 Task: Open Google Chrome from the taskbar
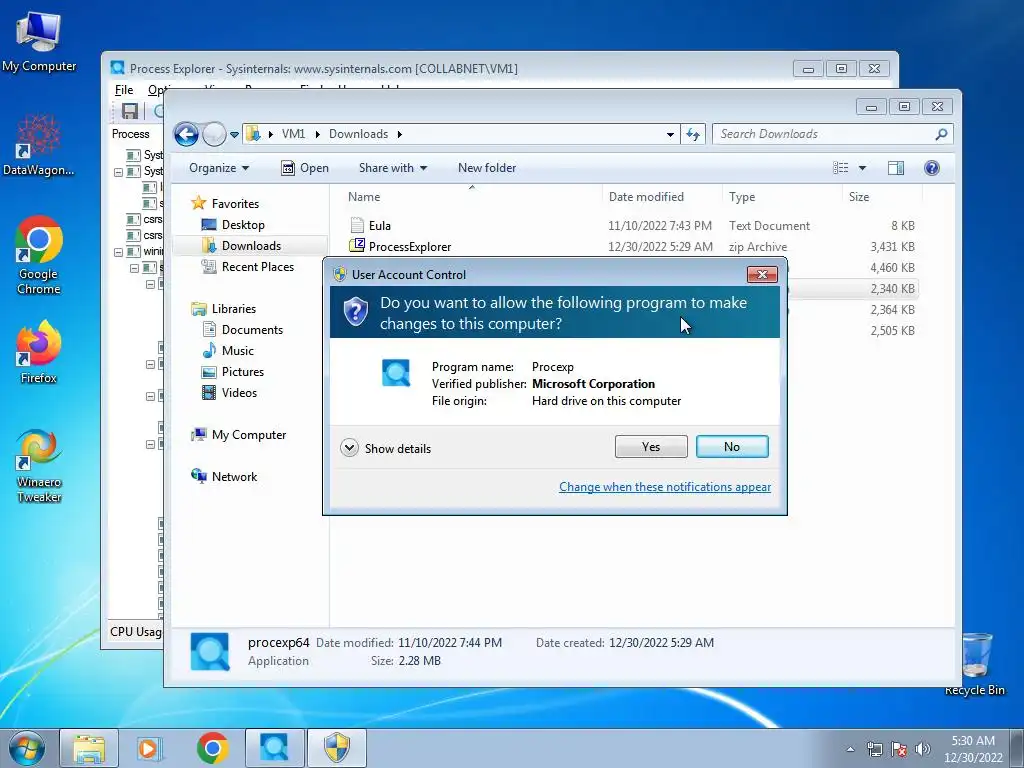coord(212,748)
